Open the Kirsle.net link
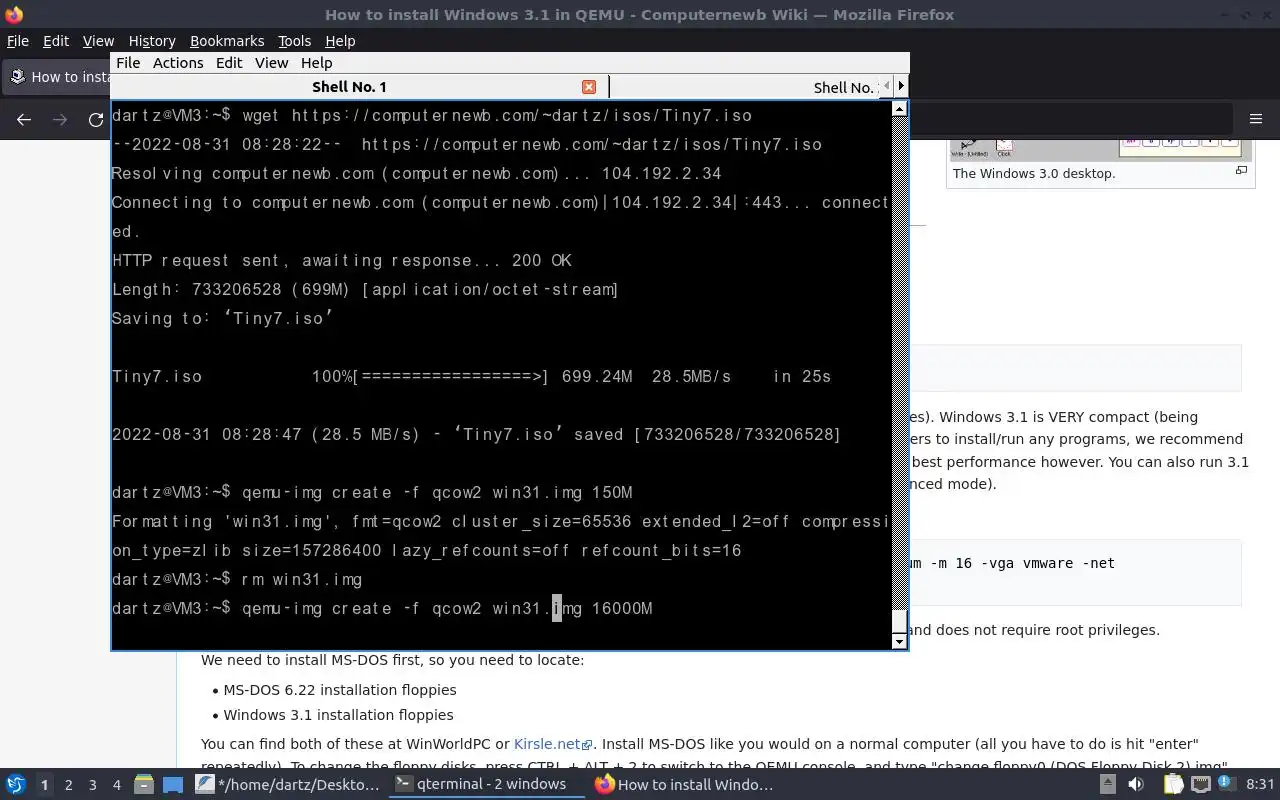Image resolution: width=1280 pixels, height=800 pixels. point(552,744)
